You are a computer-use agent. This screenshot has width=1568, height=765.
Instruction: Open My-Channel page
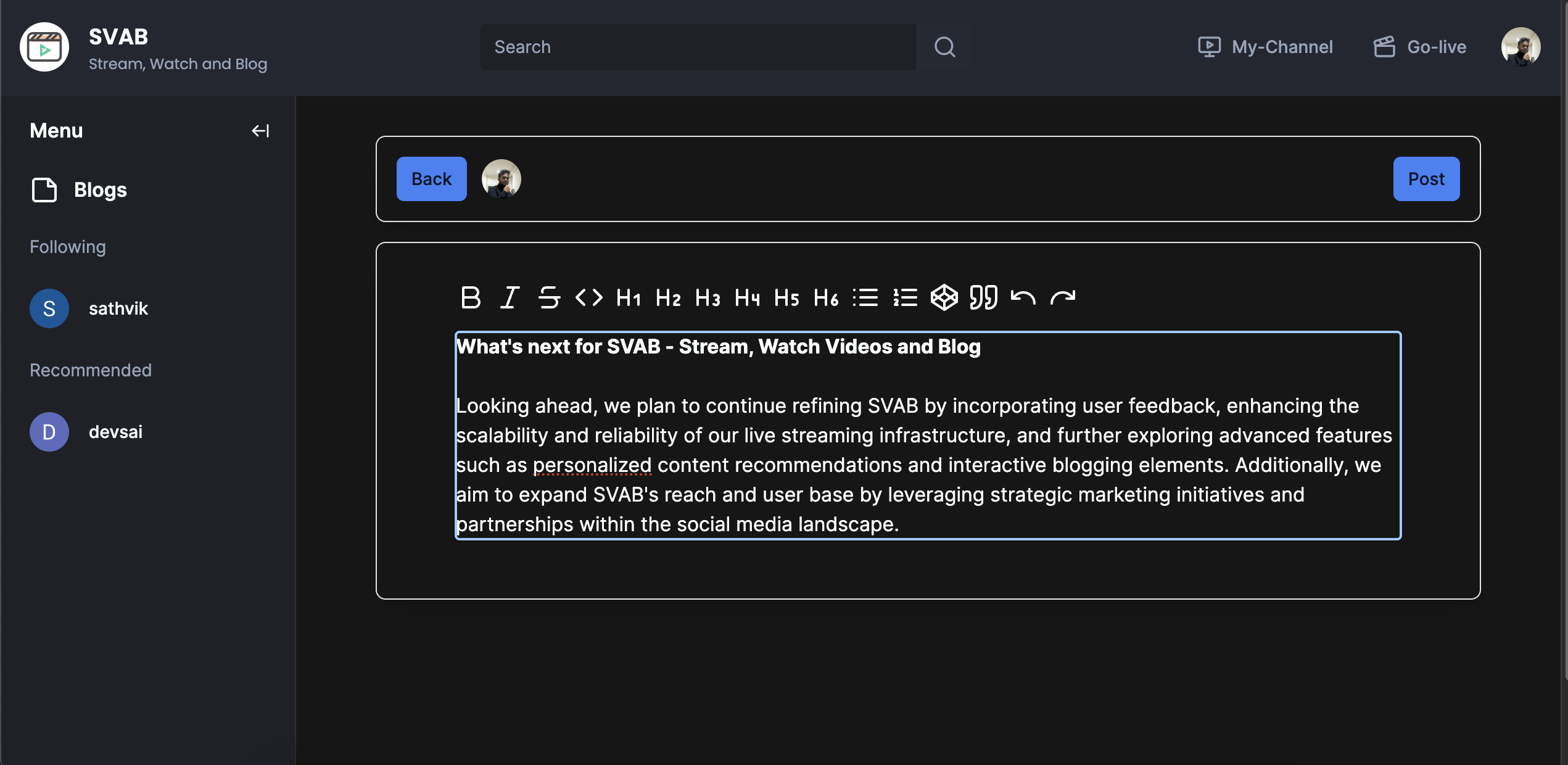[1265, 47]
